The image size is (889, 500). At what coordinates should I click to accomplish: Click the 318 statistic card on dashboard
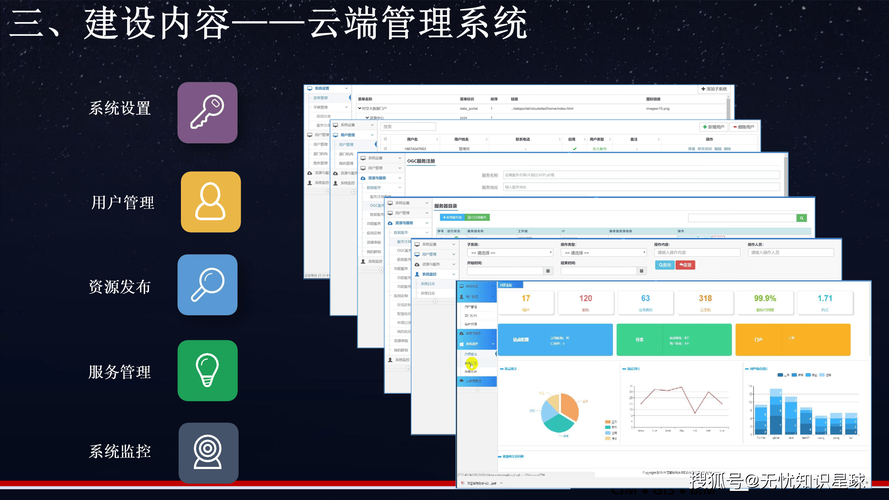click(705, 303)
